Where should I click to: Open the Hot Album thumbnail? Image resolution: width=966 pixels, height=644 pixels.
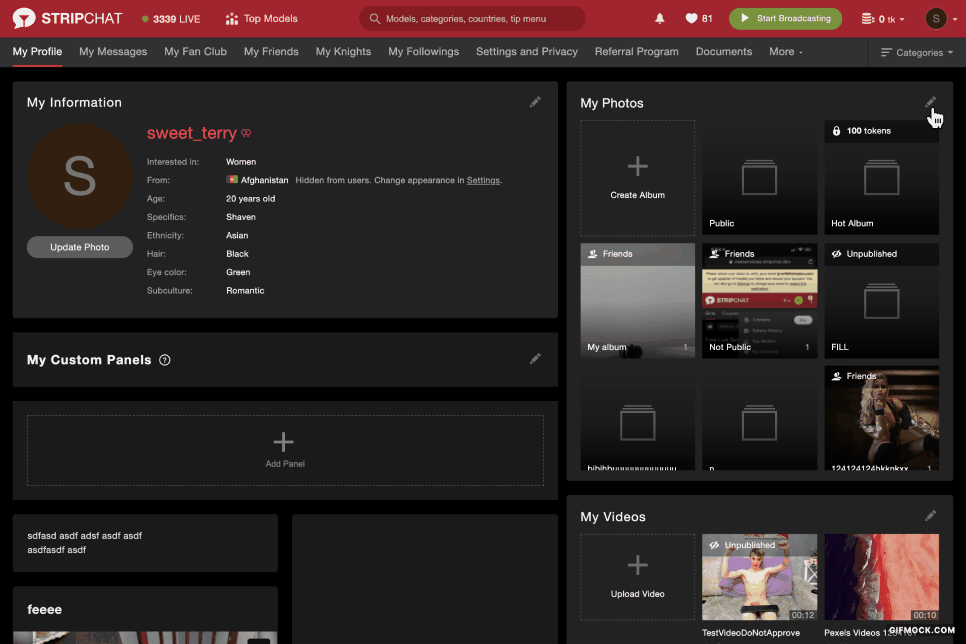coord(881,178)
